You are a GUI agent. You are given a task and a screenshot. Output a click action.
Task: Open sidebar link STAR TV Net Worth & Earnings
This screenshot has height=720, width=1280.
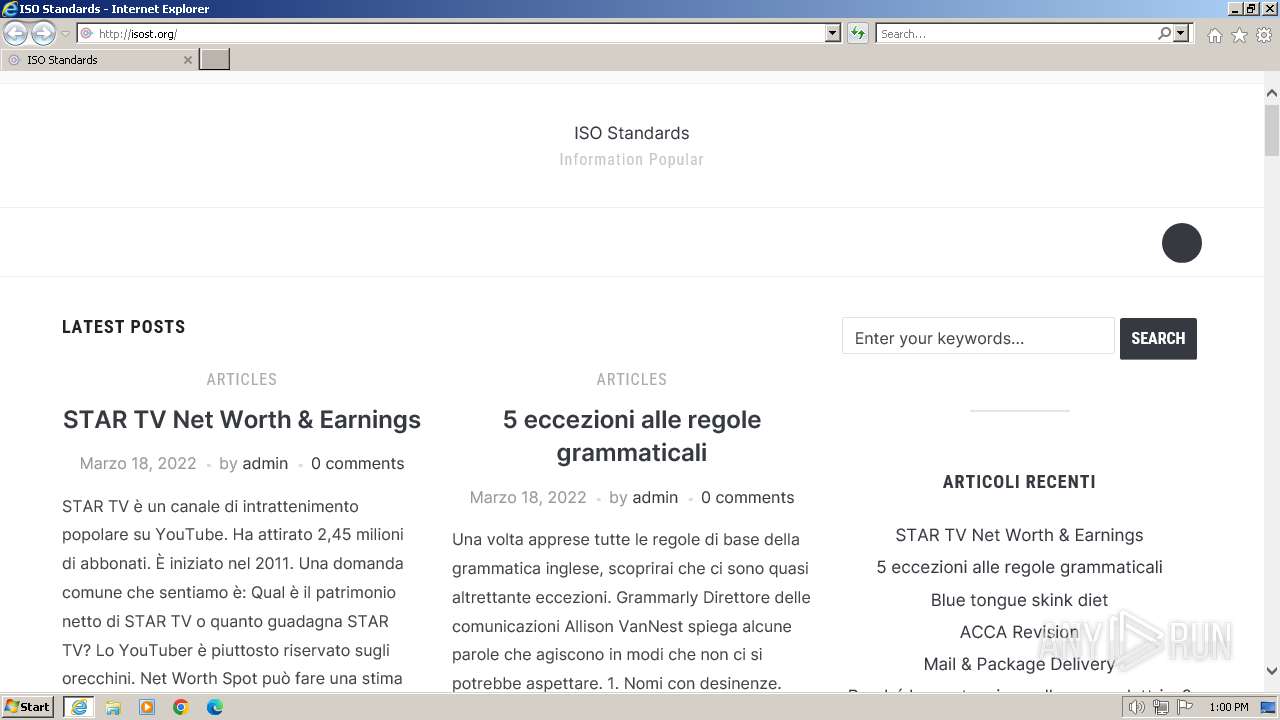coord(1019,535)
